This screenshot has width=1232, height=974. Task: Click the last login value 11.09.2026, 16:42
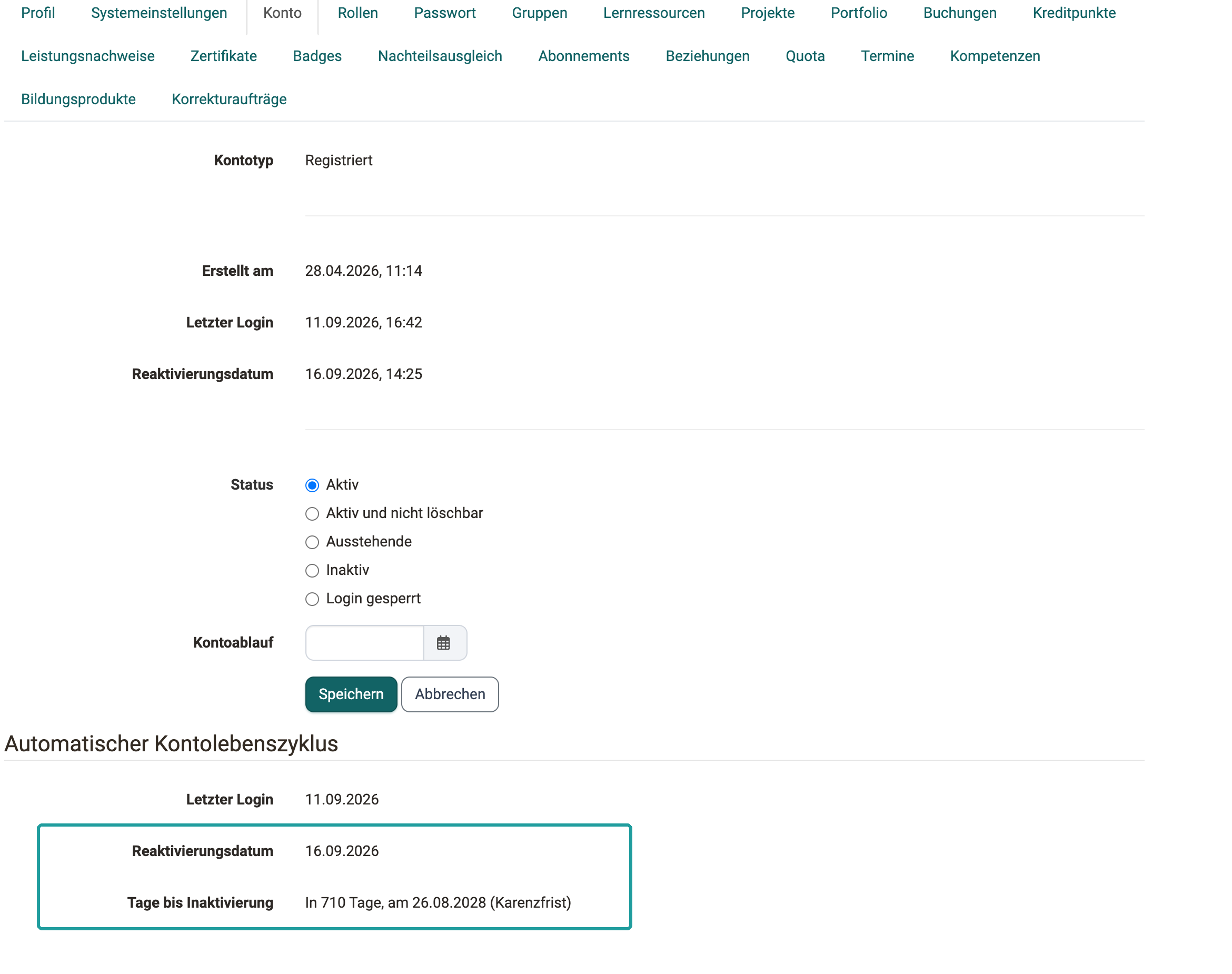[x=364, y=322]
